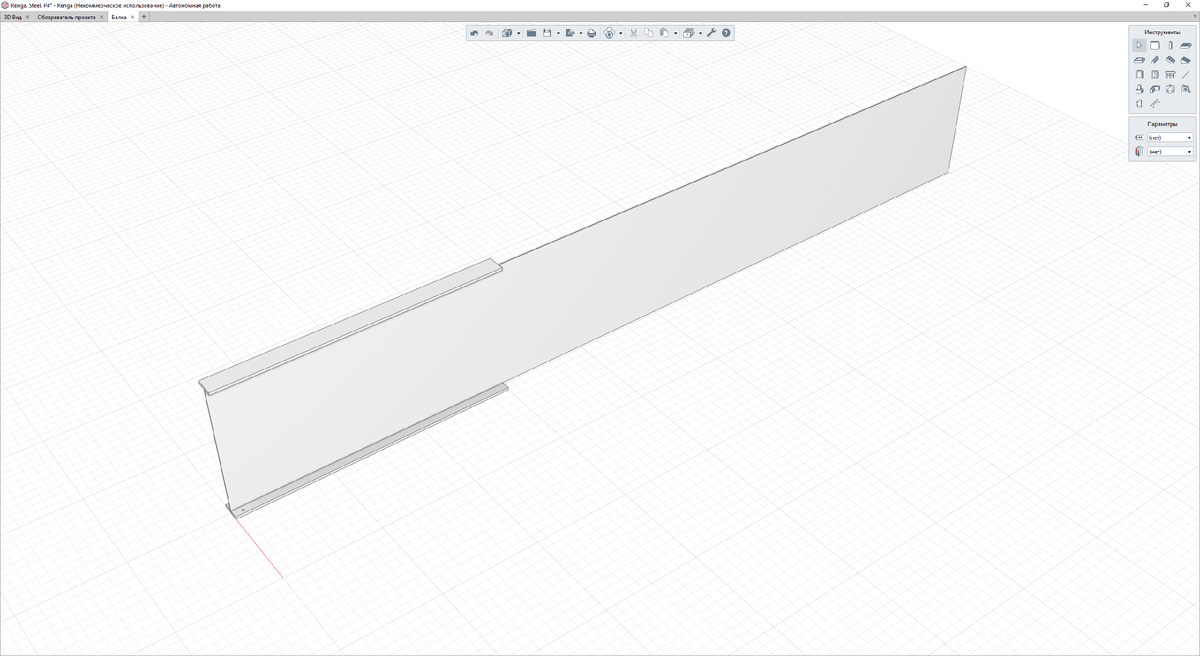Open settings via the wrench icon

(712, 33)
